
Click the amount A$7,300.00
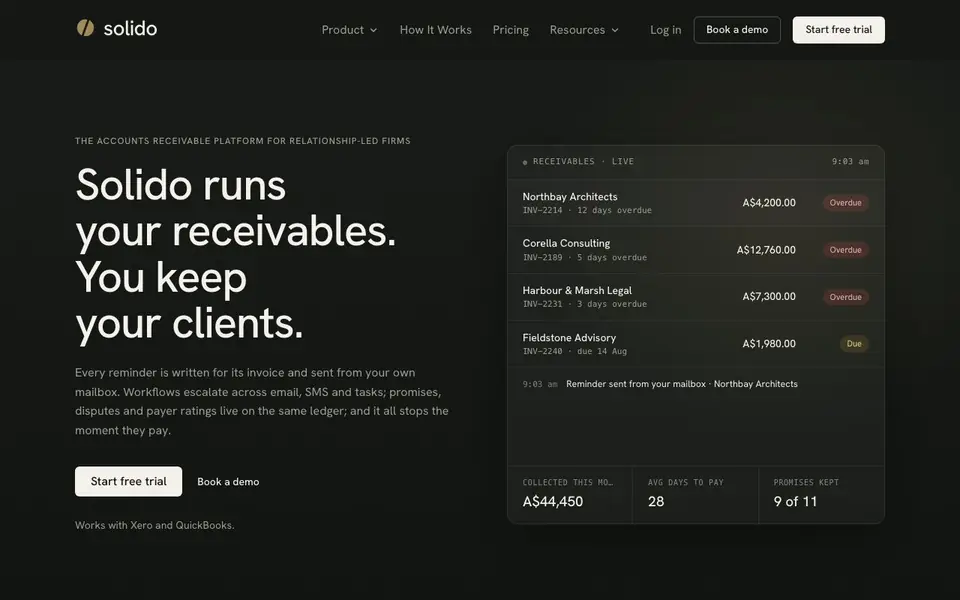pos(769,296)
